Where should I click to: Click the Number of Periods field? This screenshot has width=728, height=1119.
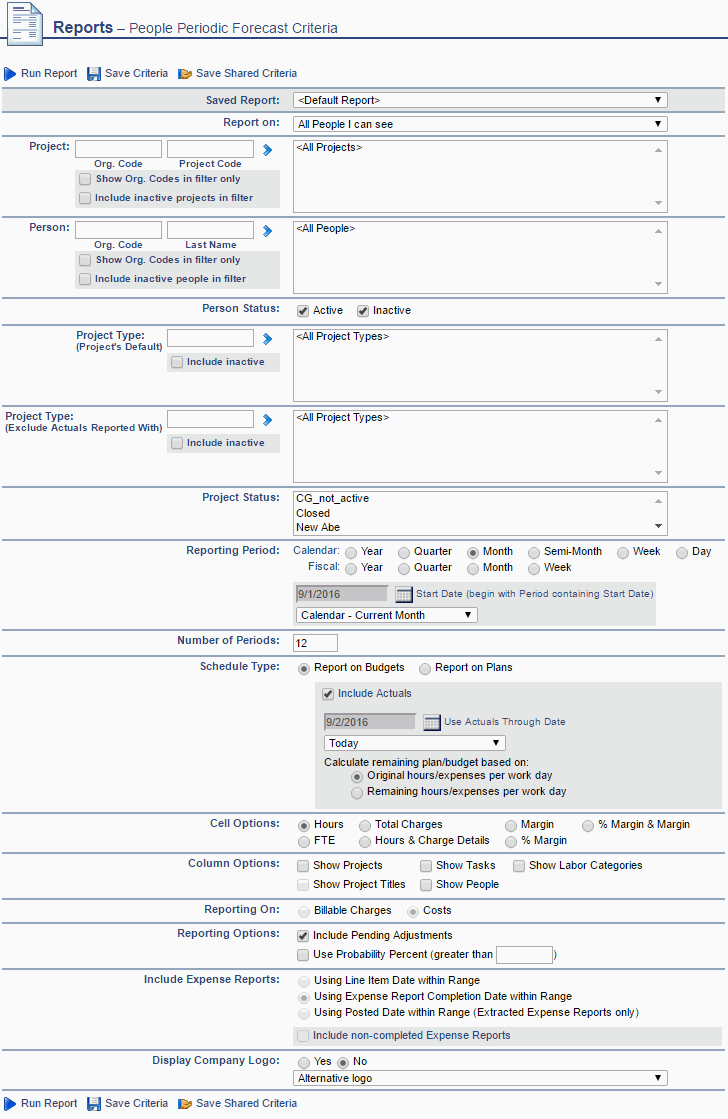pos(315,643)
